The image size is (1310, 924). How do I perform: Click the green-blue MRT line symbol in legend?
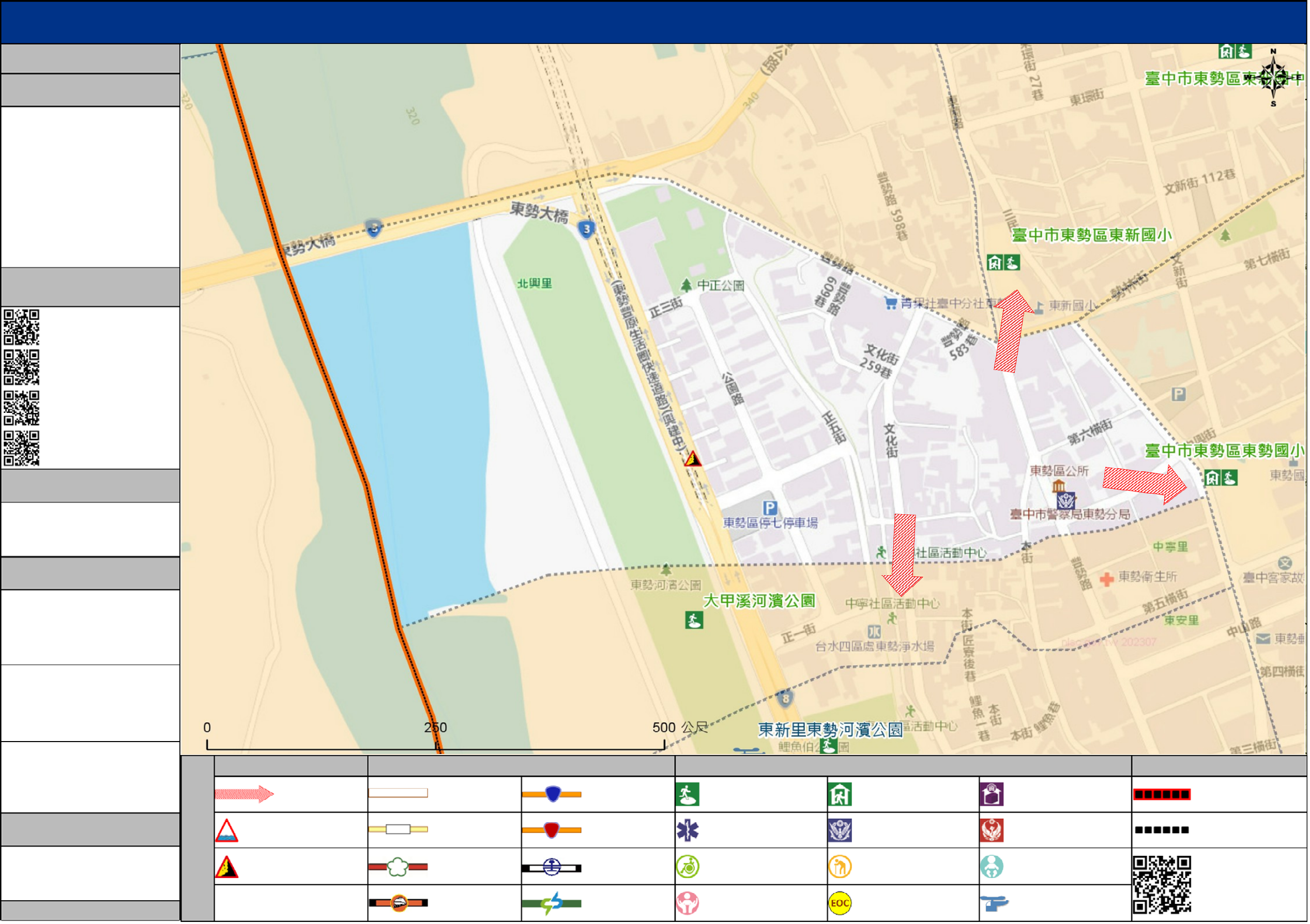(552, 904)
